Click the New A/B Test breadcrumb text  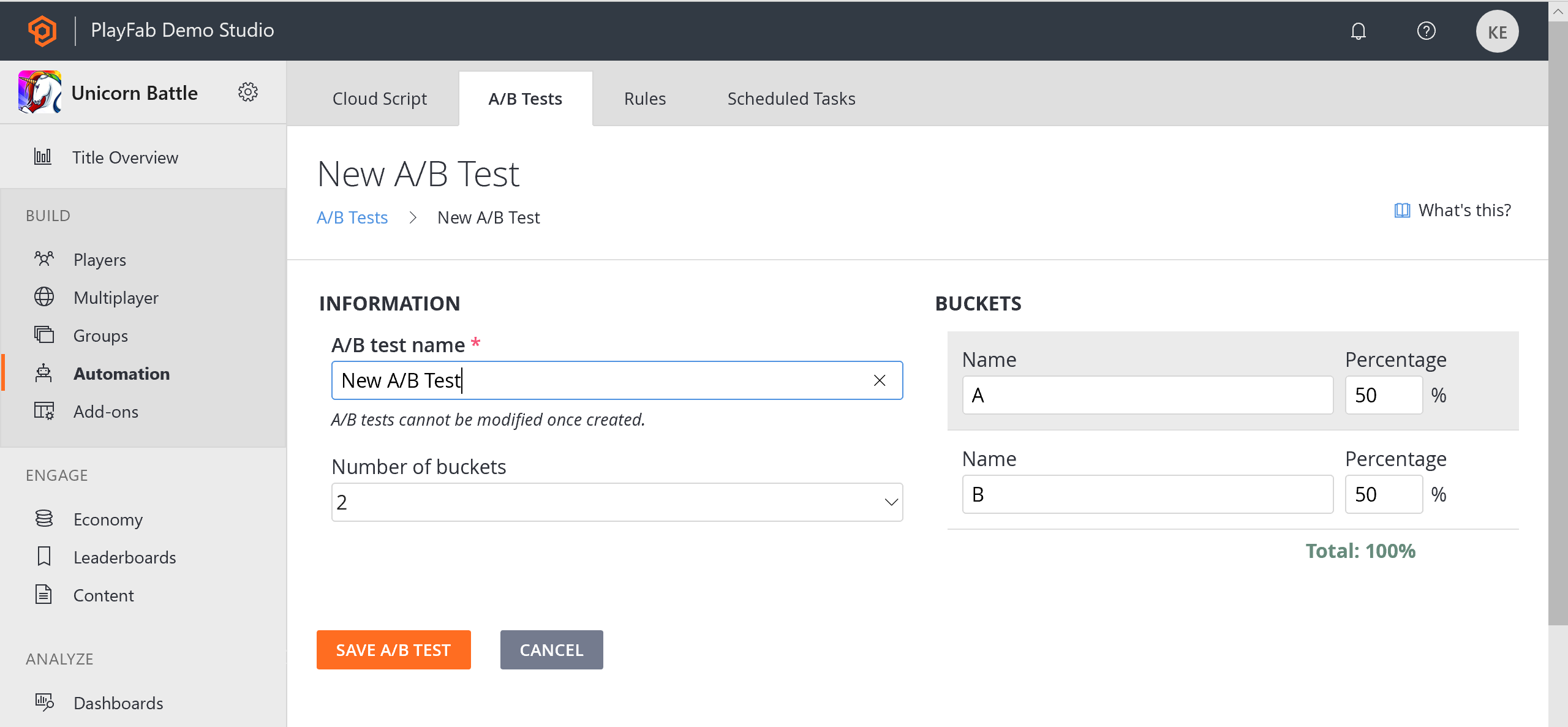coord(488,217)
